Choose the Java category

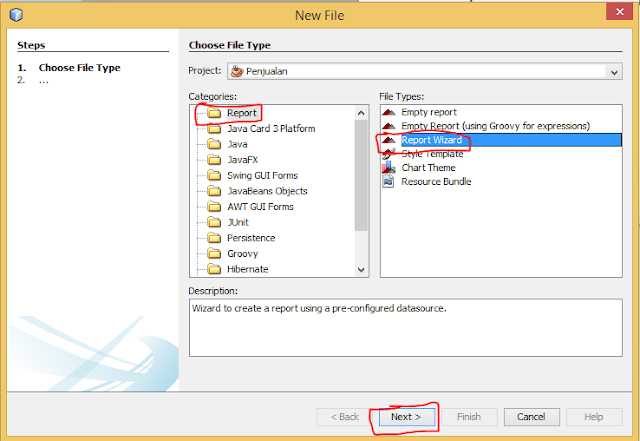pyautogui.click(x=237, y=144)
